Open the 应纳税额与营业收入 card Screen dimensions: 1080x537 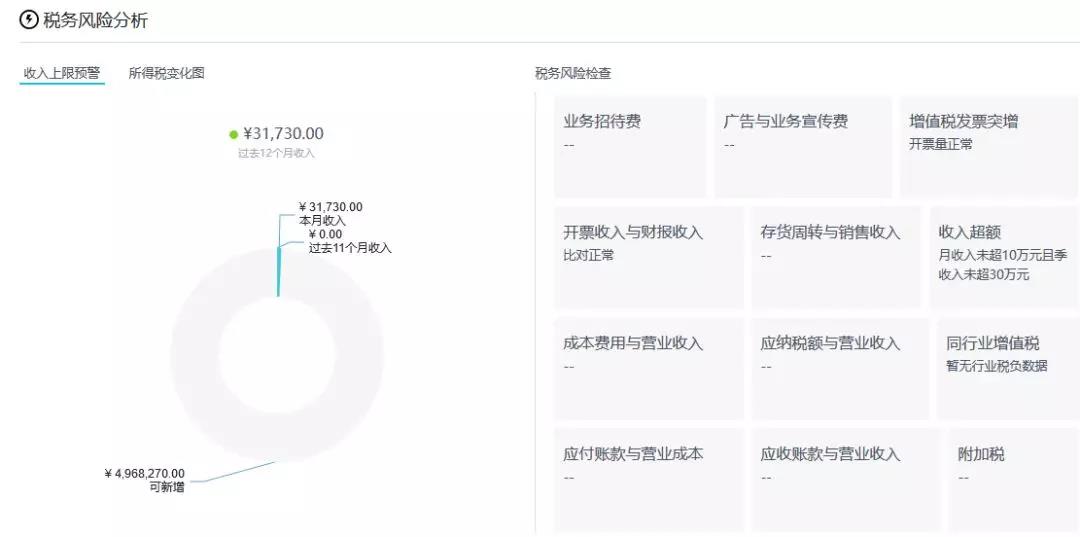point(840,368)
